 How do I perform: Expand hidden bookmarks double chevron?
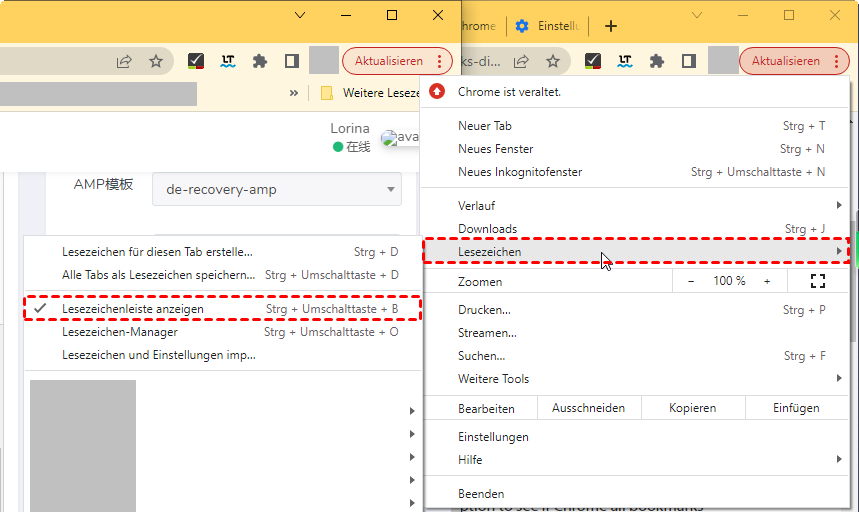click(x=294, y=93)
